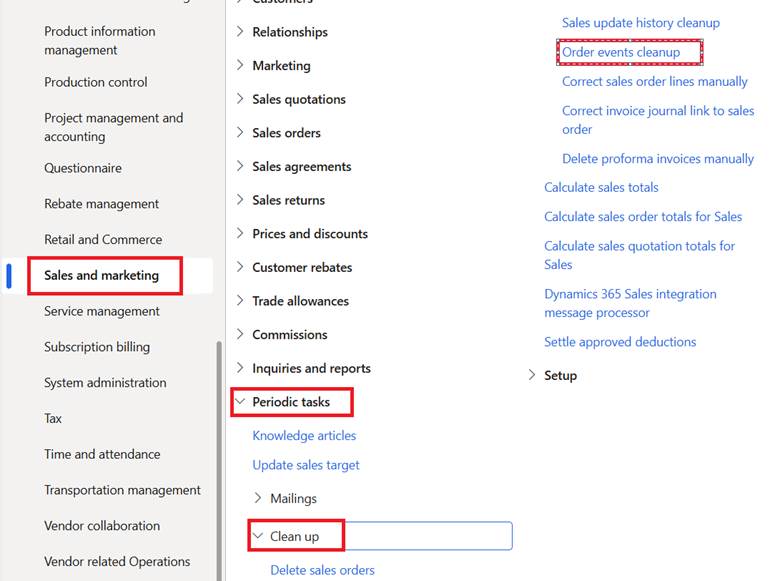This screenshot has height=581, width=780.
Task: Open Knowledge articles link
Action: click(304, 436)
